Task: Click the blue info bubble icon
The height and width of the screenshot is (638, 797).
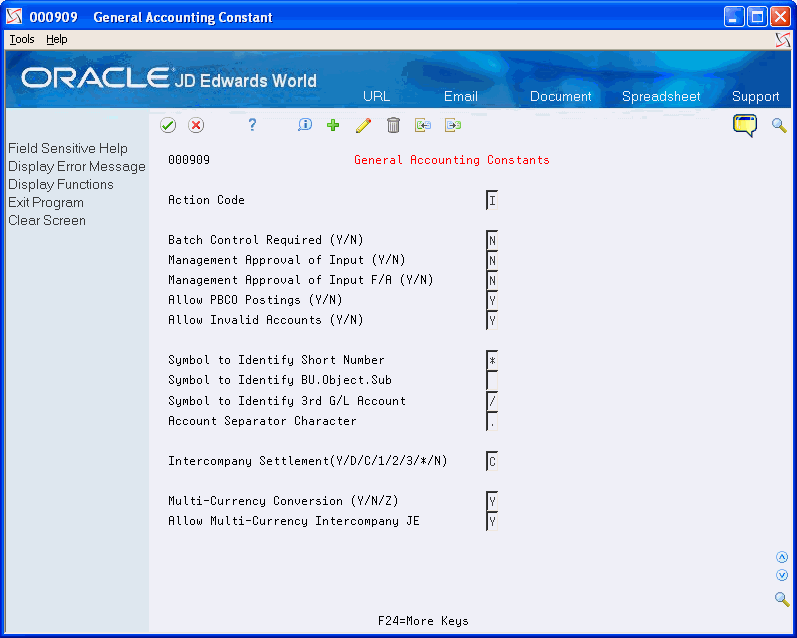Action: 304,125
